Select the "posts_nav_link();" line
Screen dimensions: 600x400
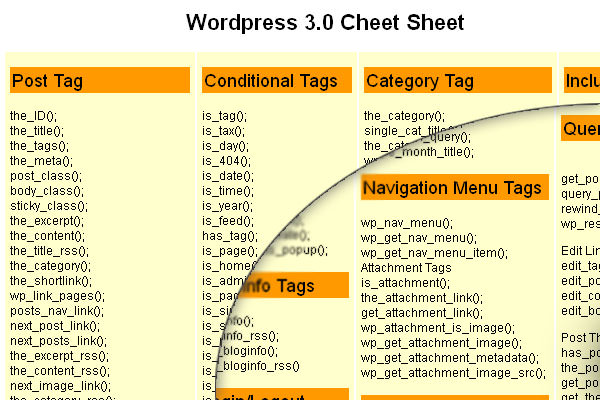57,310
